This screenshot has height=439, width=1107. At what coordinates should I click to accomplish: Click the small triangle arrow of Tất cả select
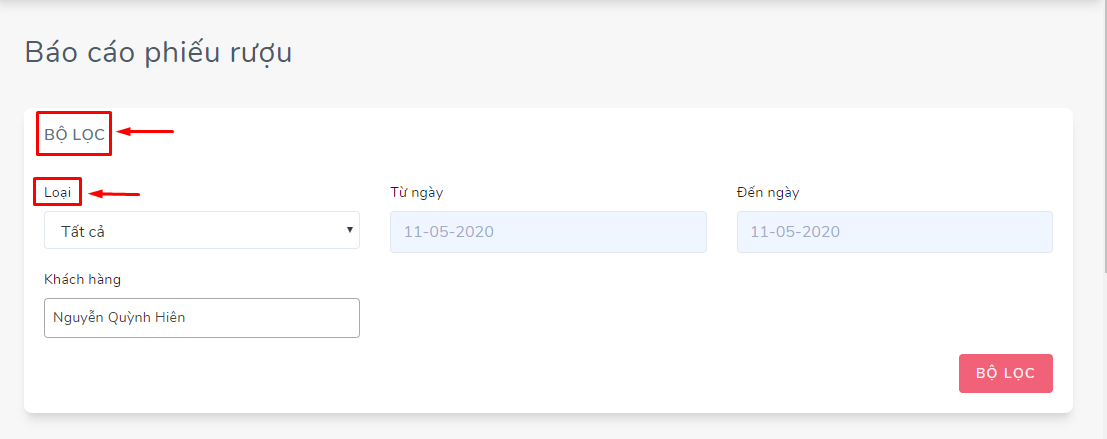tap(349, 229)
